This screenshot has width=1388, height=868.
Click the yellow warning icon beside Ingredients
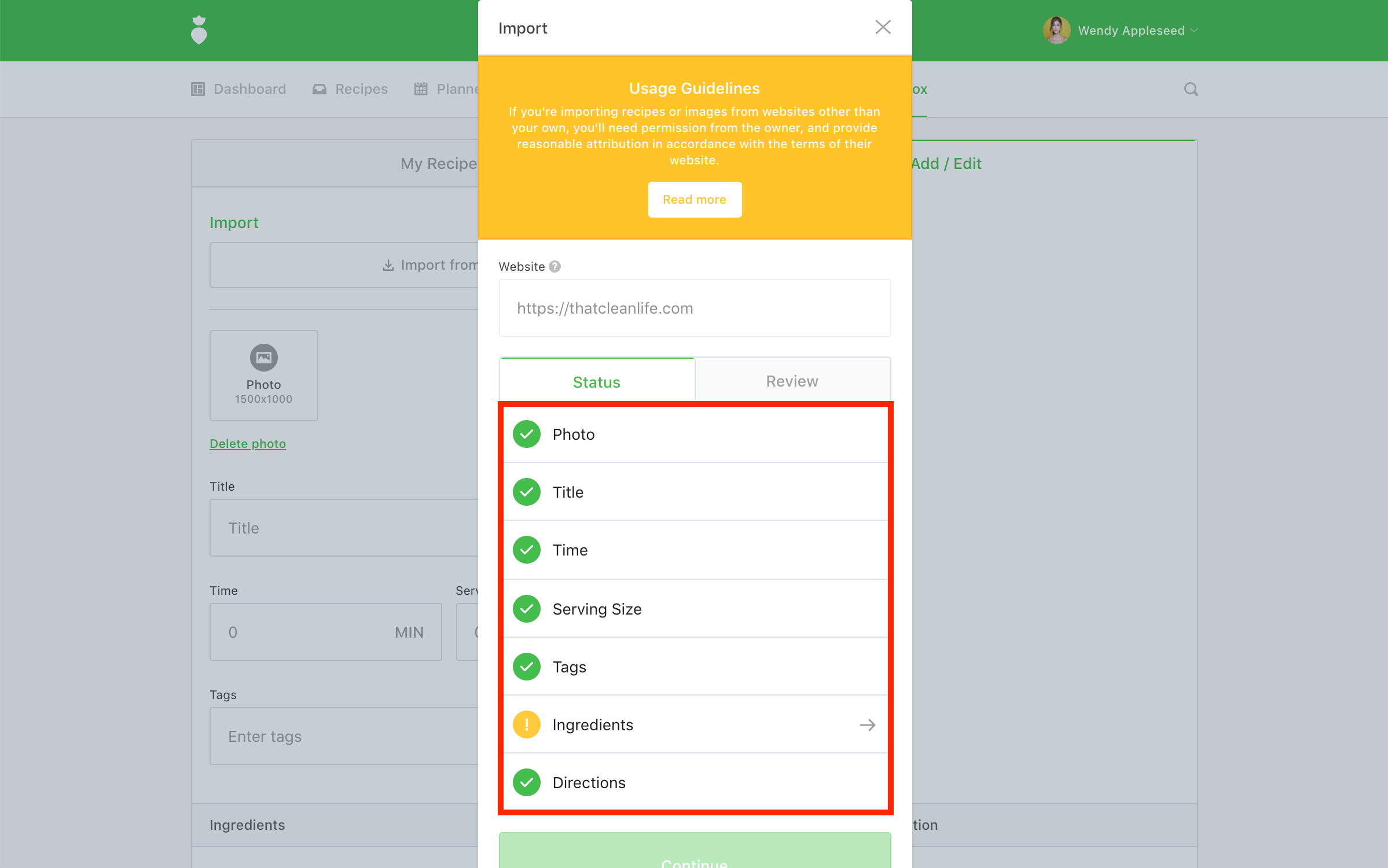(x=526, y=724)
